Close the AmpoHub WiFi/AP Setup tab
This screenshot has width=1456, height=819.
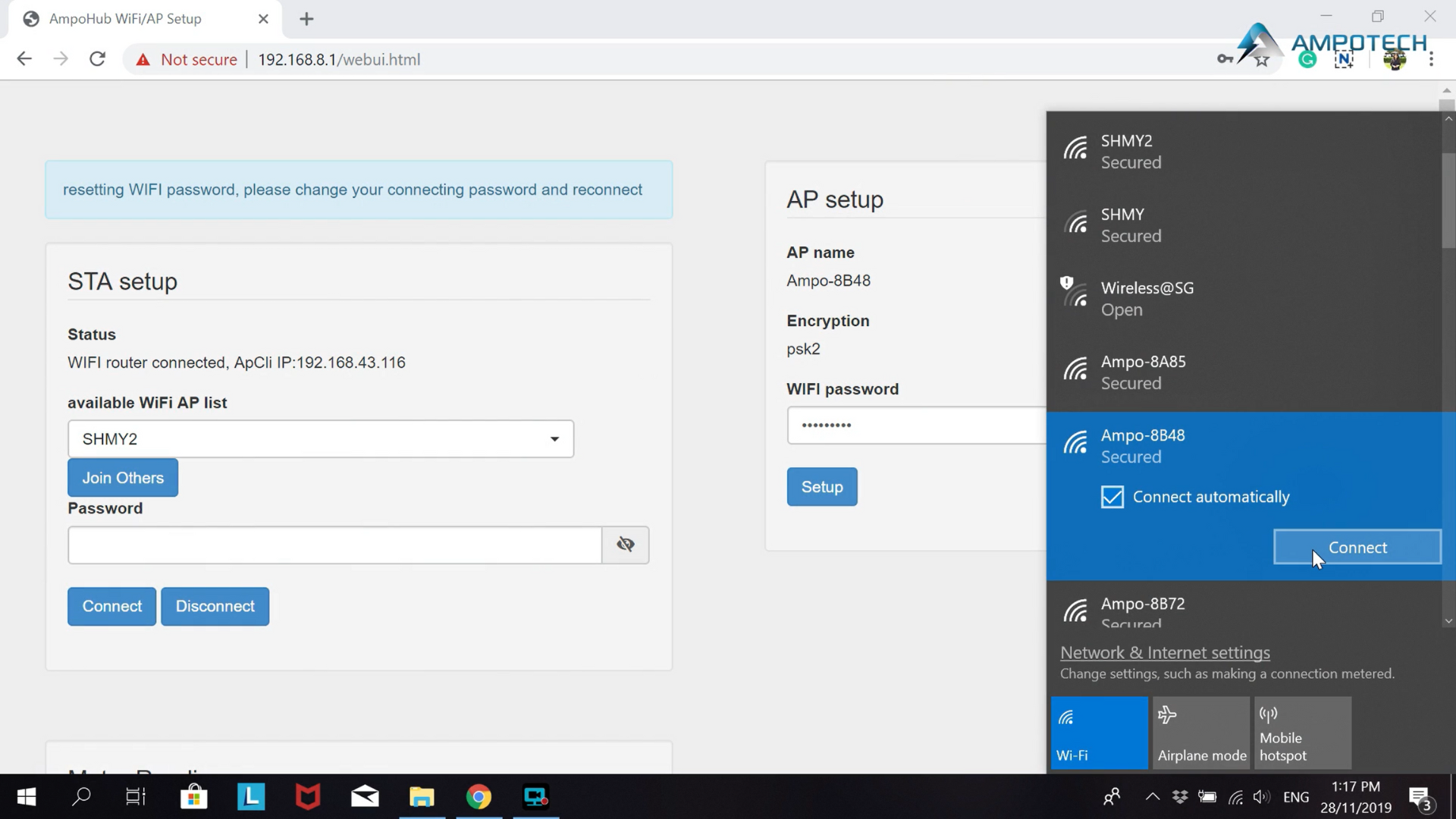click(263, 19)
